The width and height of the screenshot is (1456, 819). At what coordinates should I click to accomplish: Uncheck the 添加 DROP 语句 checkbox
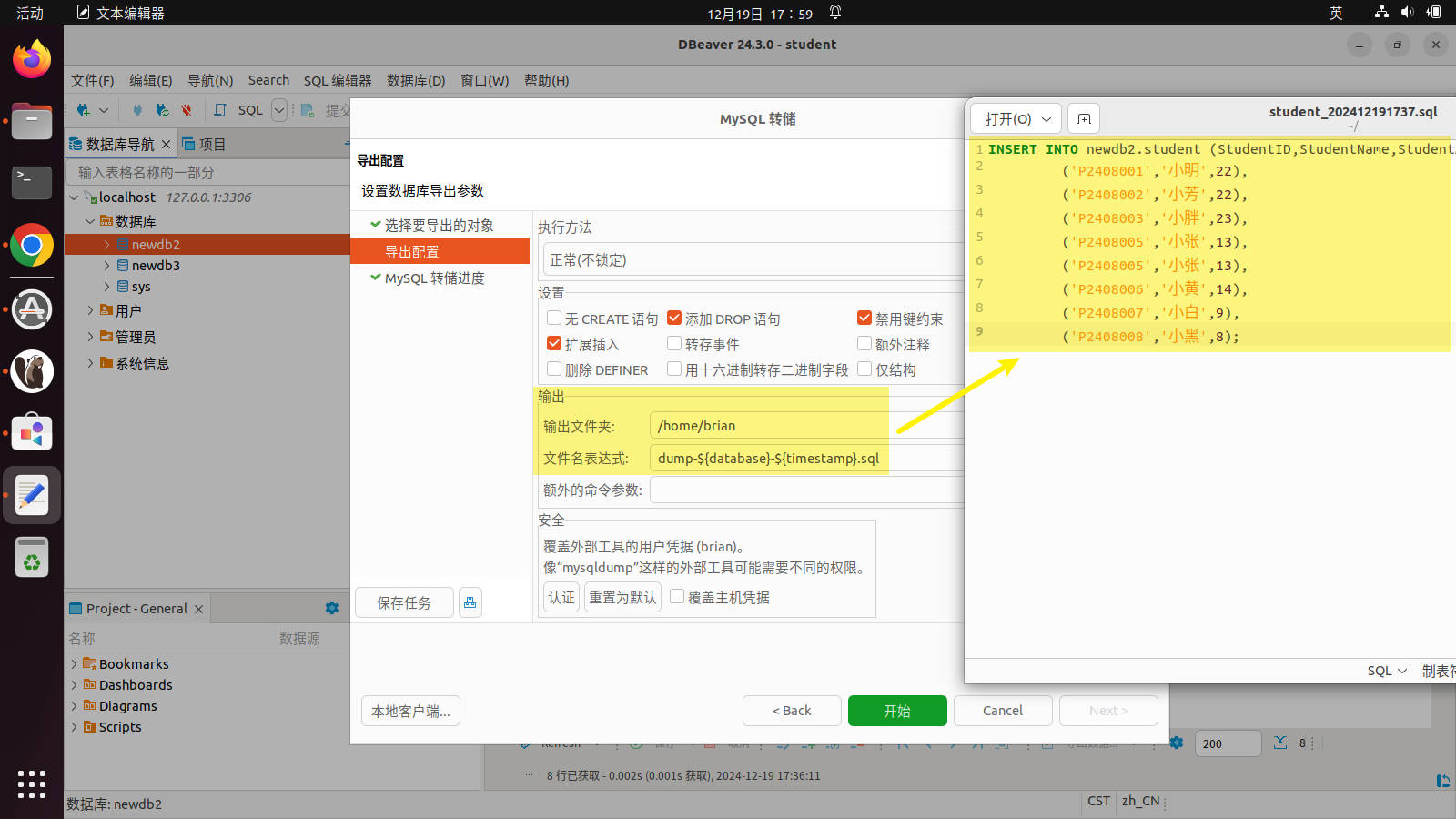click(674, 318)
